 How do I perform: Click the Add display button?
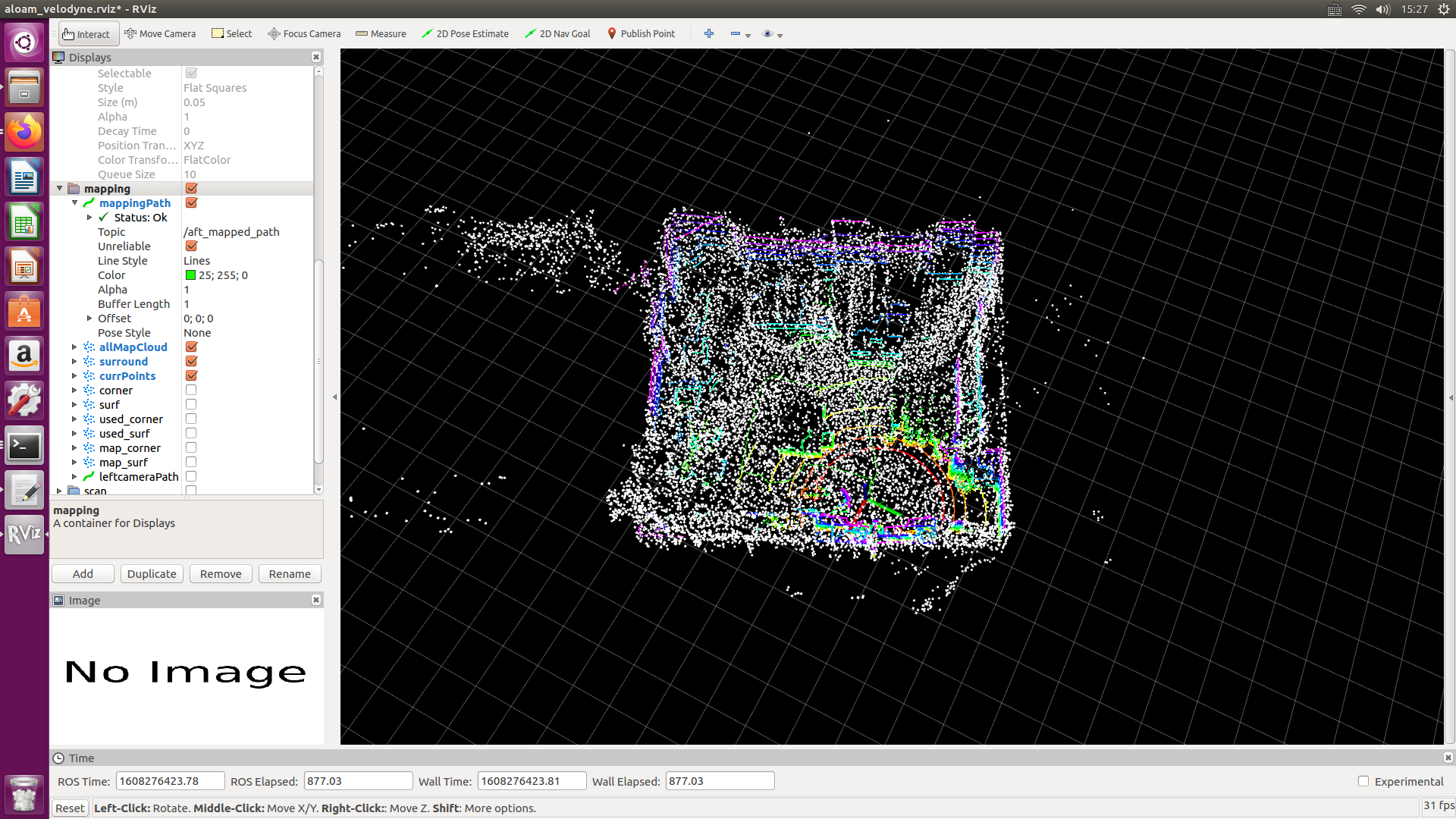coord(83,574)
